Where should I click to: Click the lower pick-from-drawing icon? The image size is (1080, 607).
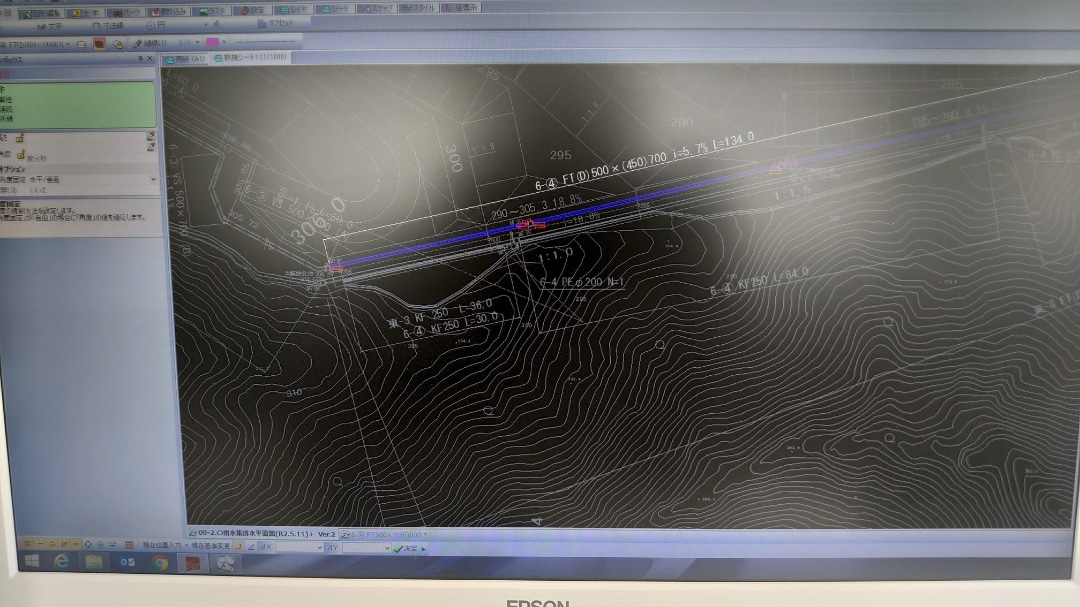click(151, 146)
